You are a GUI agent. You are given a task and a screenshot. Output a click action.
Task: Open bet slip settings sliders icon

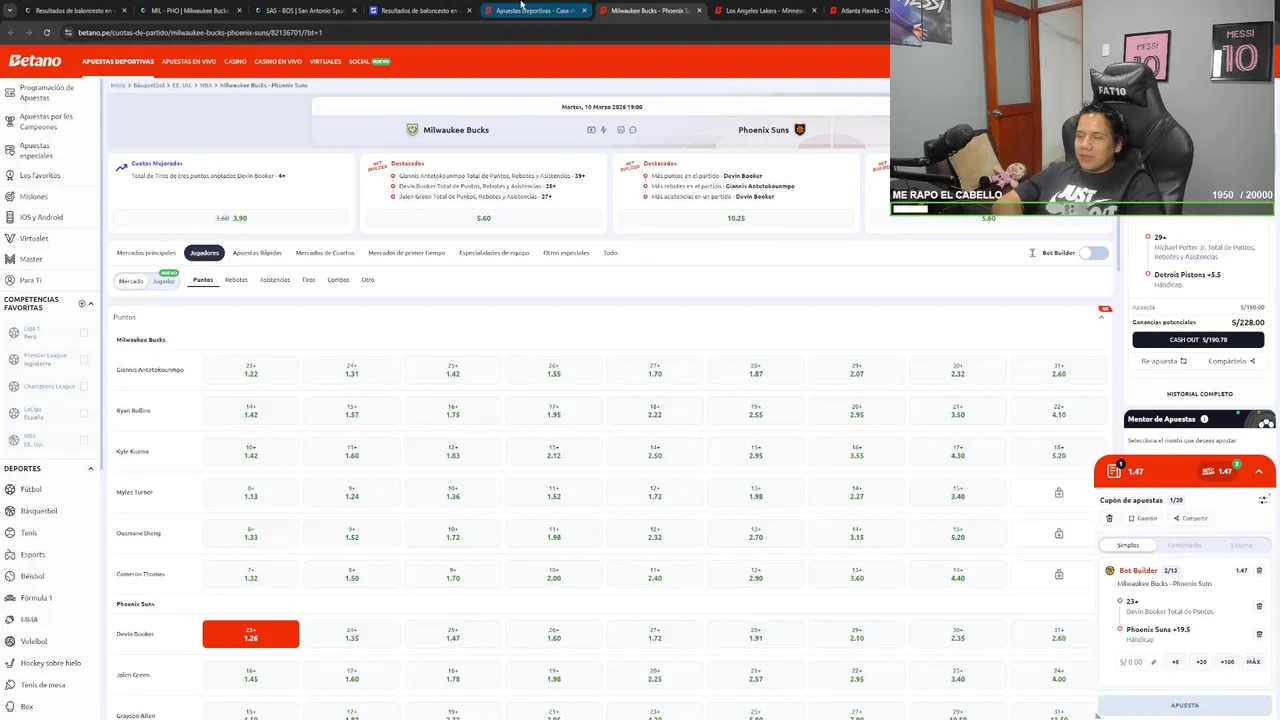tap(1263, 500)
